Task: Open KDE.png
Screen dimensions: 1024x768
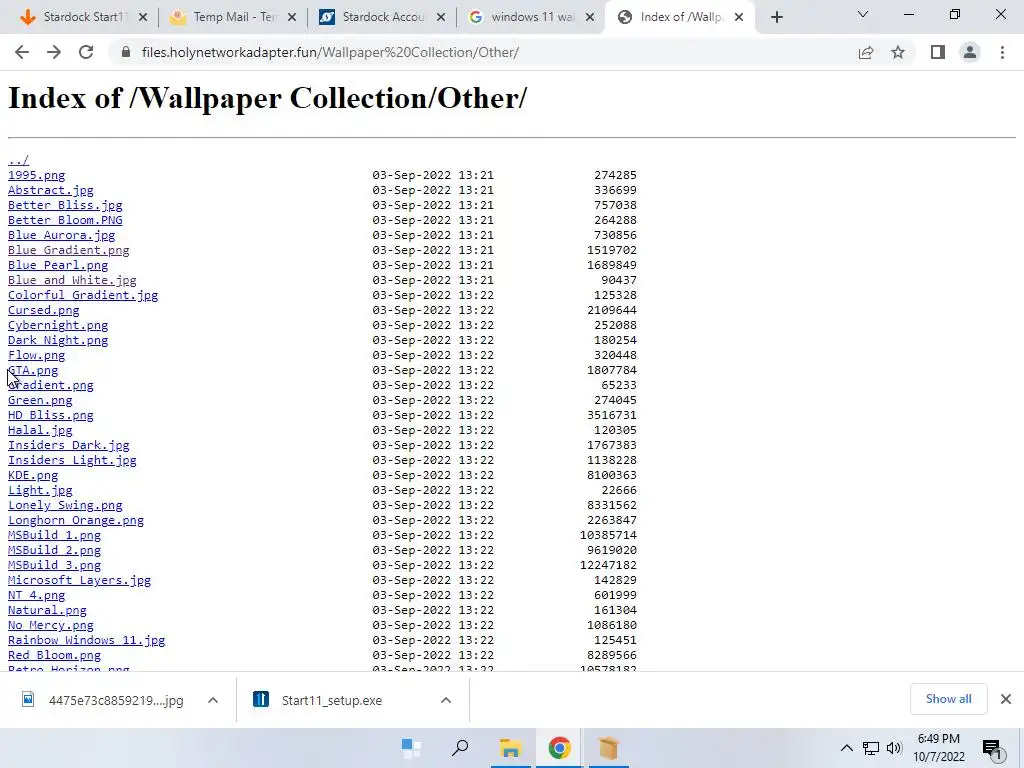Action: (33, 475)
